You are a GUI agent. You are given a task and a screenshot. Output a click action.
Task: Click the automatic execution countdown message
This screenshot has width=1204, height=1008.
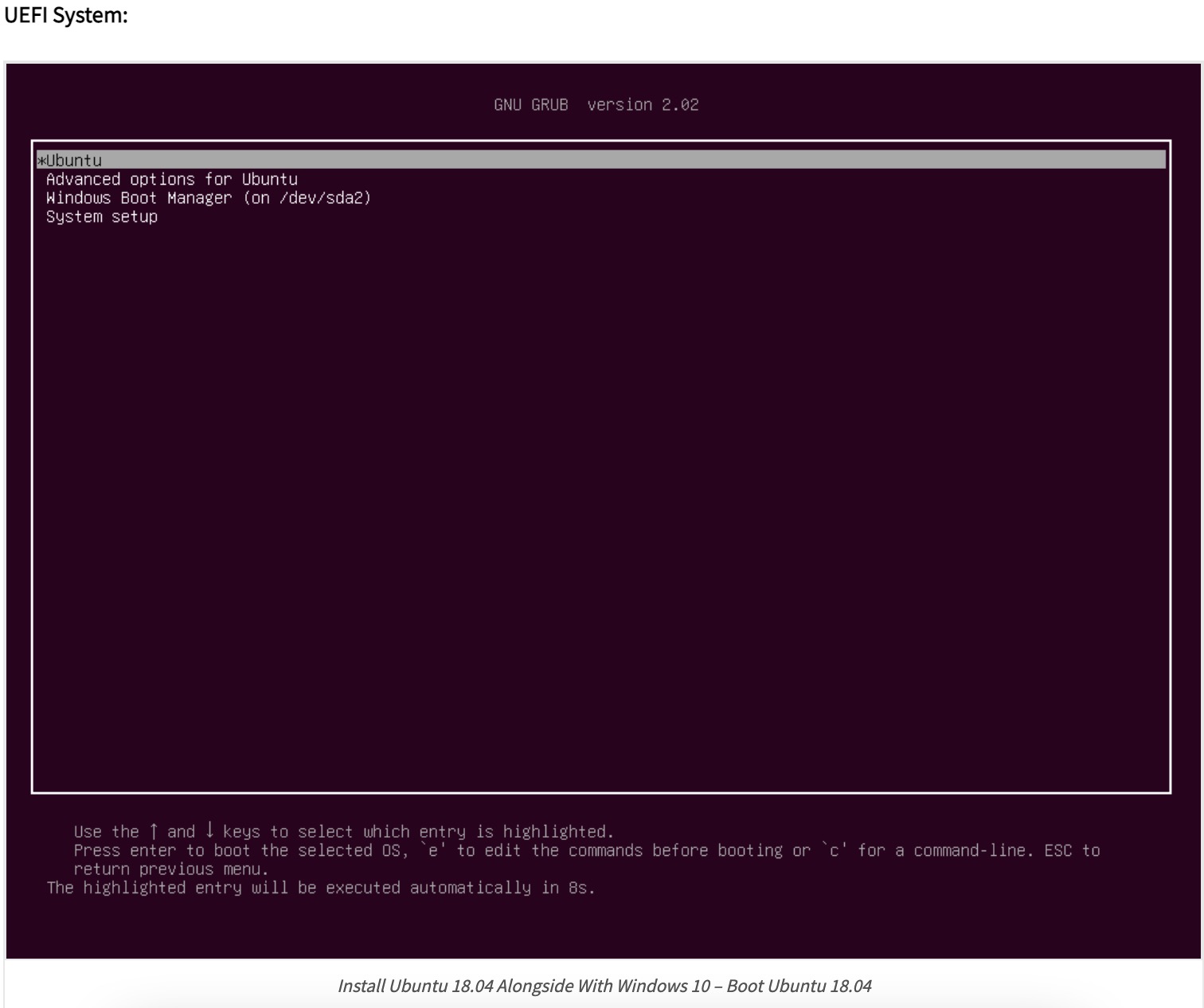coord(321,888)
